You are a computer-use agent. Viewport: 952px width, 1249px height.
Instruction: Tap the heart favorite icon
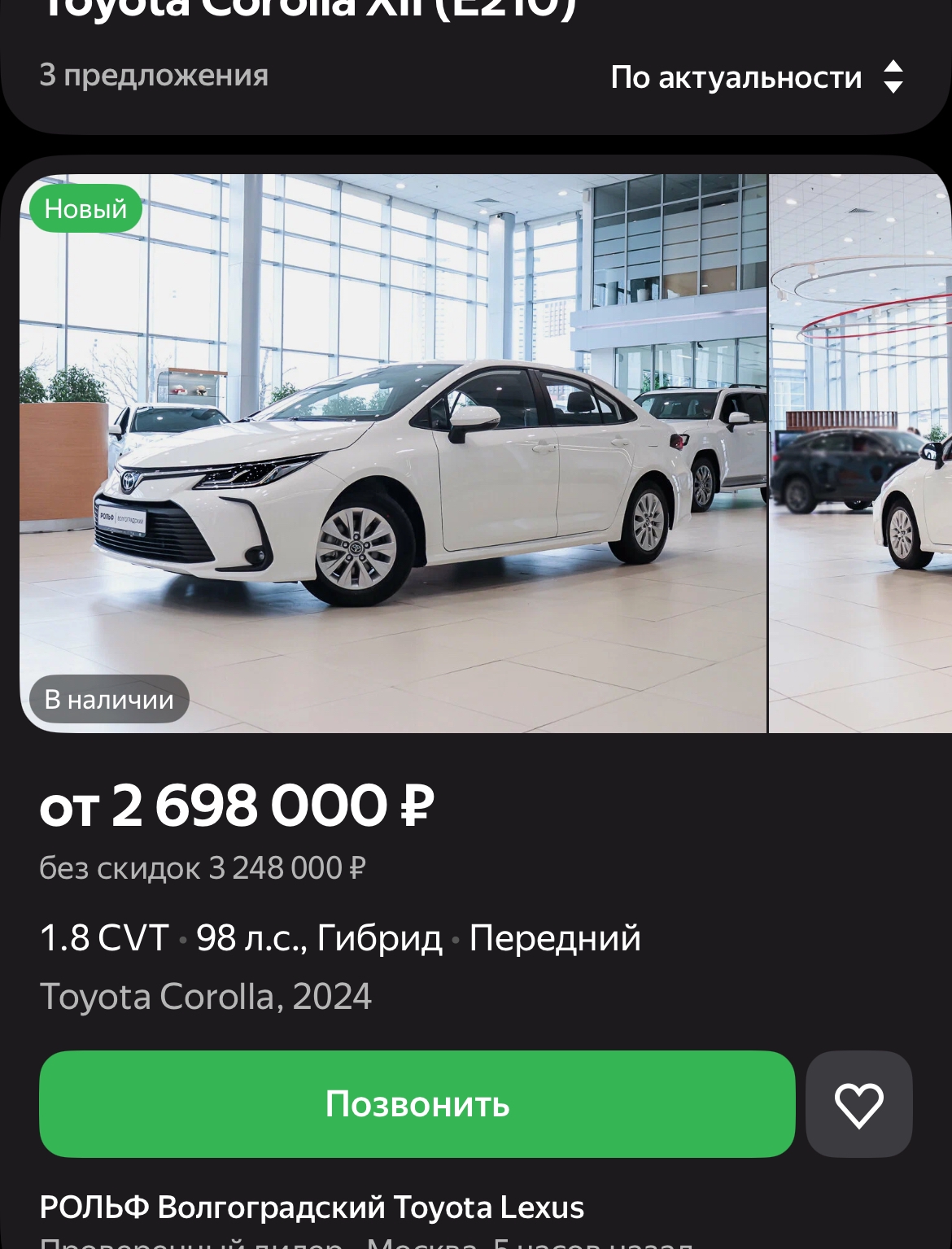pos(858,1104)
